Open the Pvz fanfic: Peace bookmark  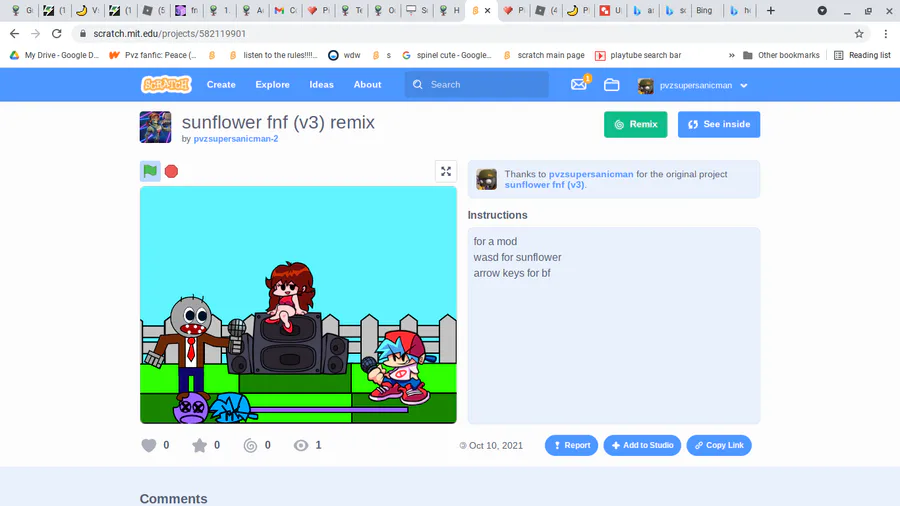click(154, 55)
